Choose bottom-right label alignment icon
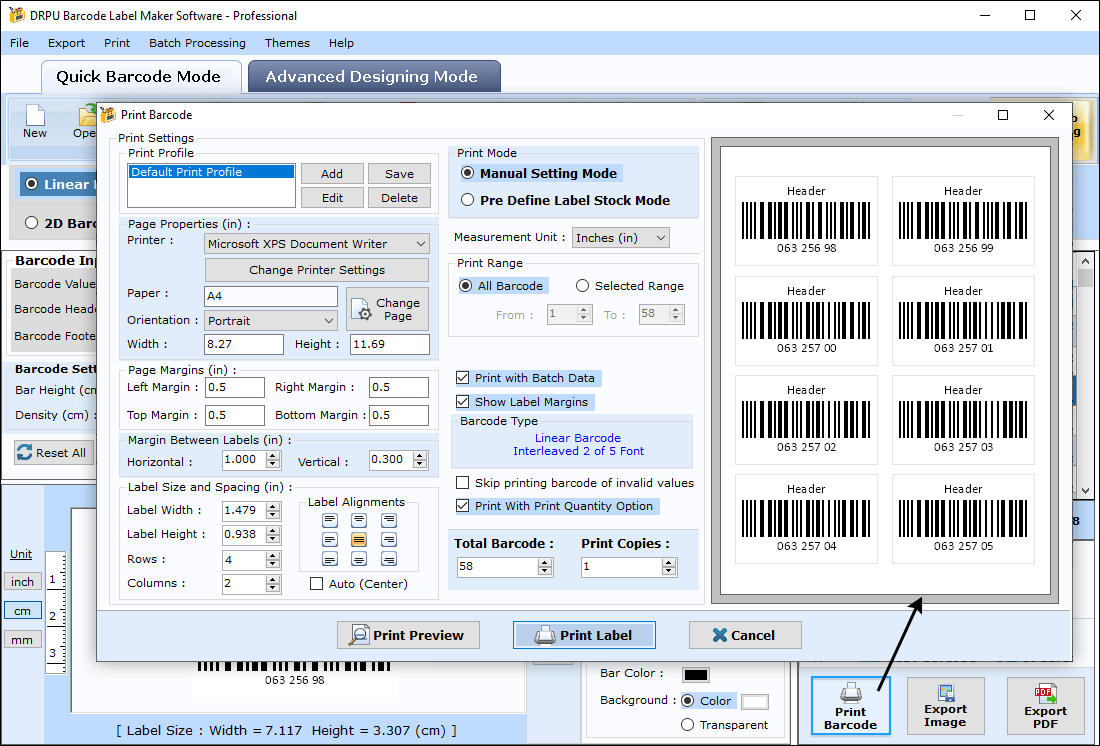1100x746 pixels. [389, 559]
